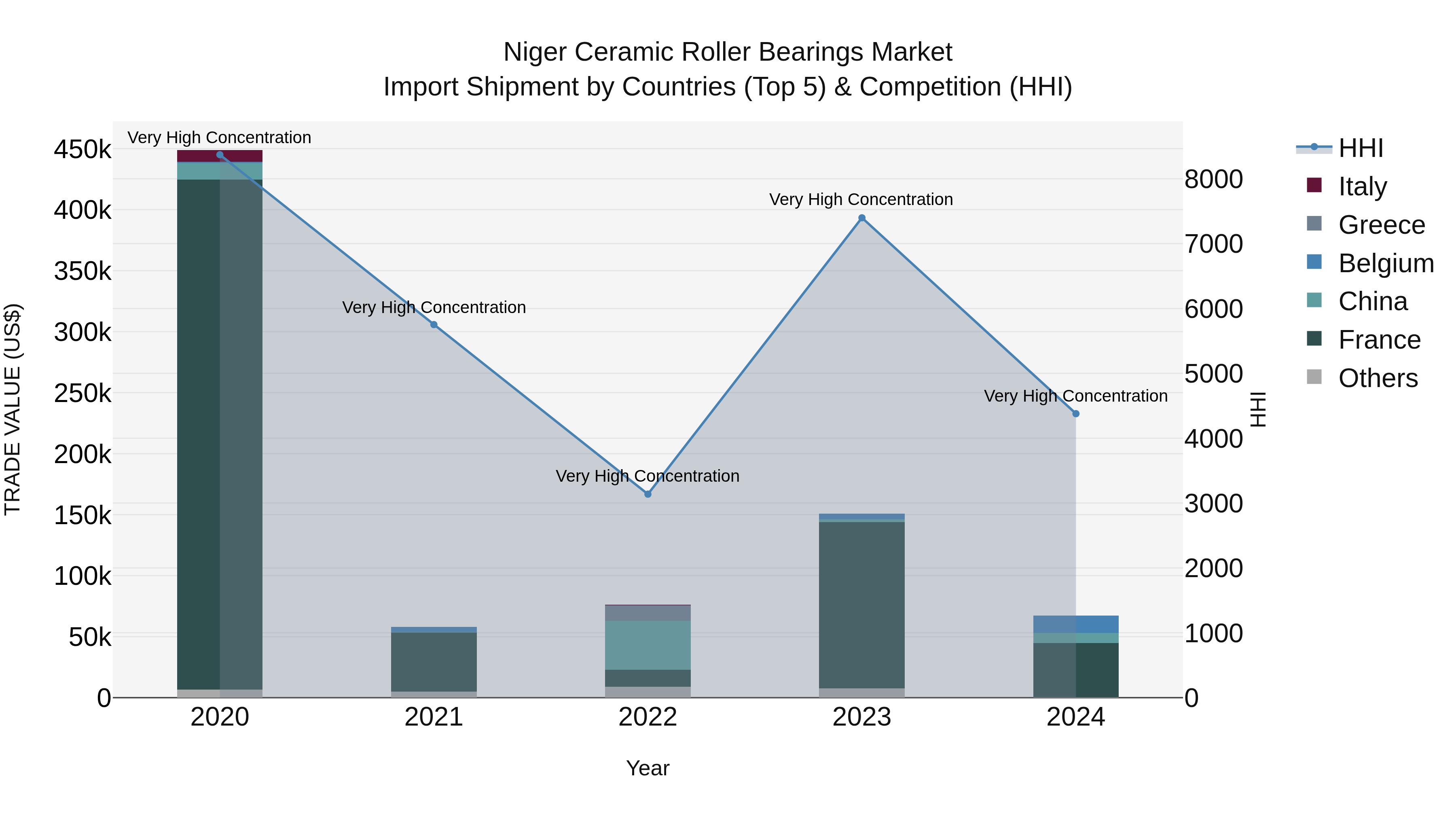Select the Italy segment atop the 2020 bar

(220, 156)
